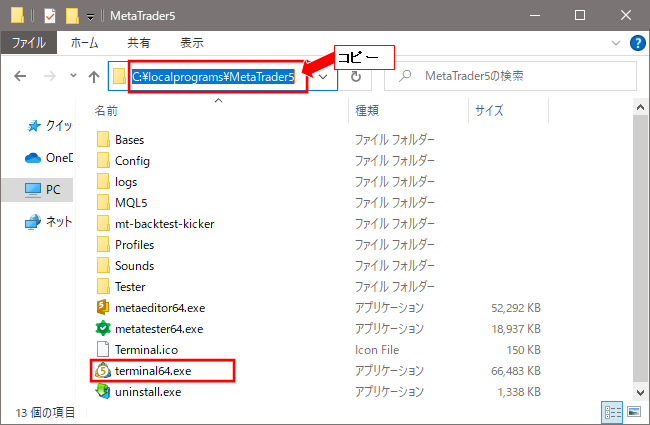This screenshot has height=425, width=650.
Task: Minimize the MetaTrader5 window
Action: point(535,15)
